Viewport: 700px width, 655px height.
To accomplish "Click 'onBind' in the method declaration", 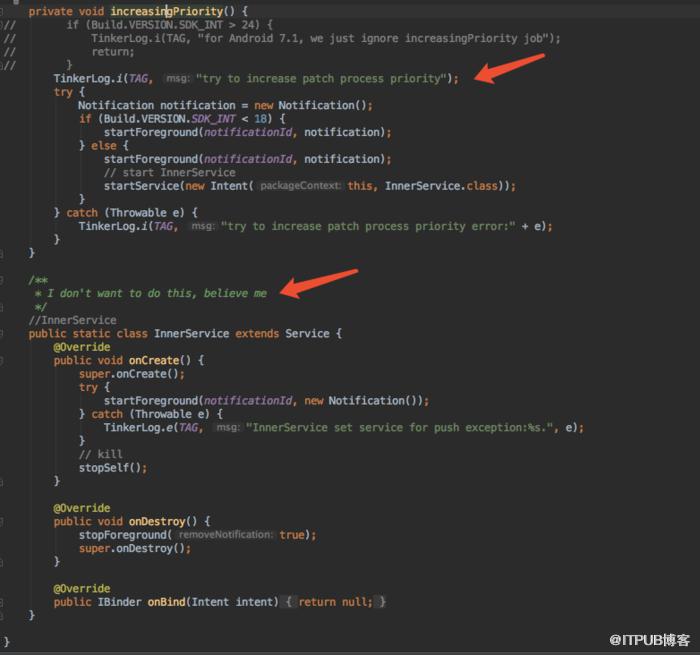I will (167, 602).
